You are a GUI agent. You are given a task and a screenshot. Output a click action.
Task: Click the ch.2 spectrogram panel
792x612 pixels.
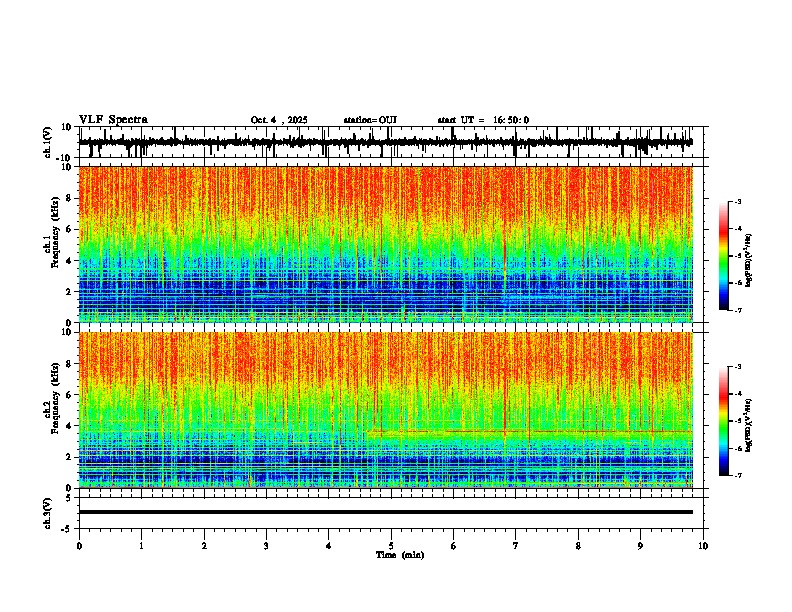pyautogui.click(x=386, y=410)
